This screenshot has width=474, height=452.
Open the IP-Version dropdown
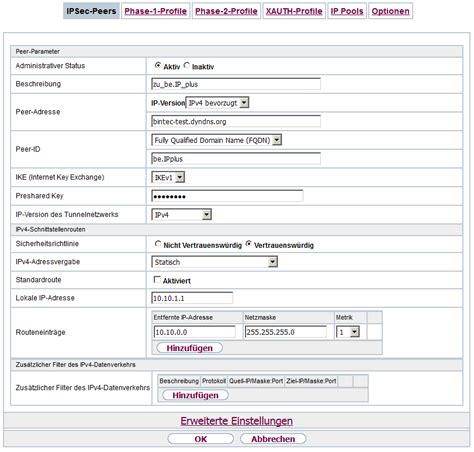[217, 103]
